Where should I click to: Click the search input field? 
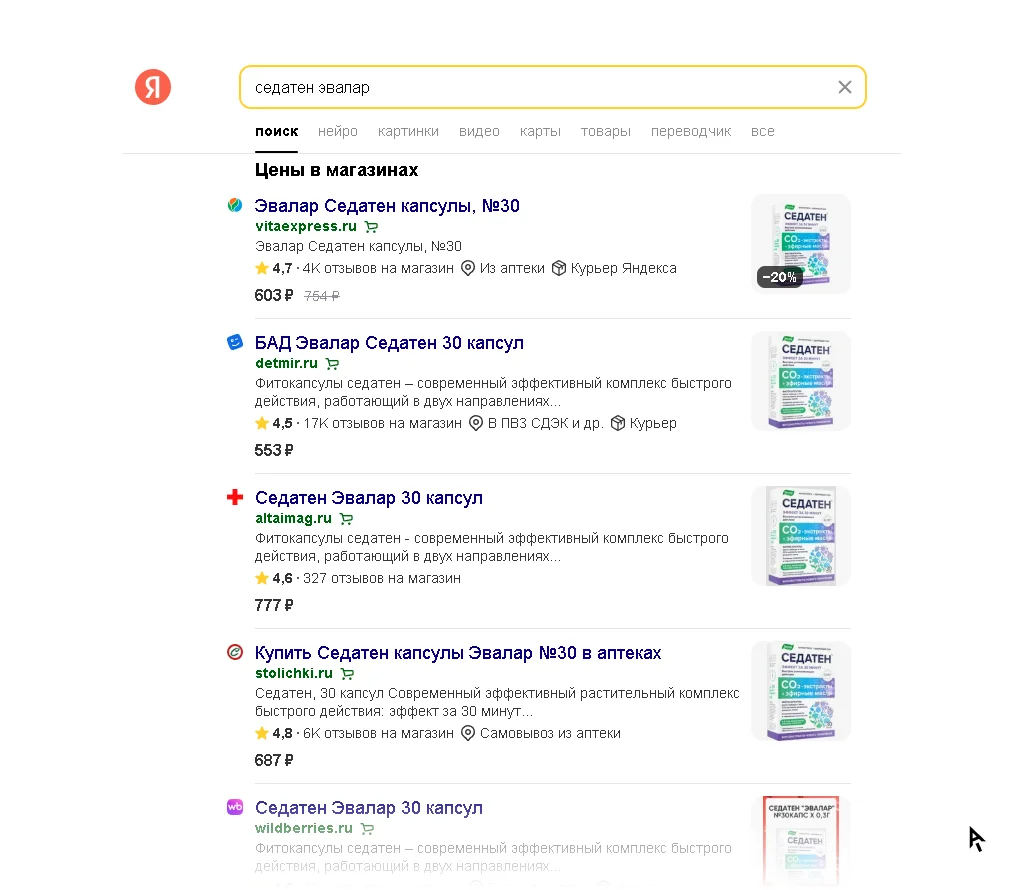(540, 87)
